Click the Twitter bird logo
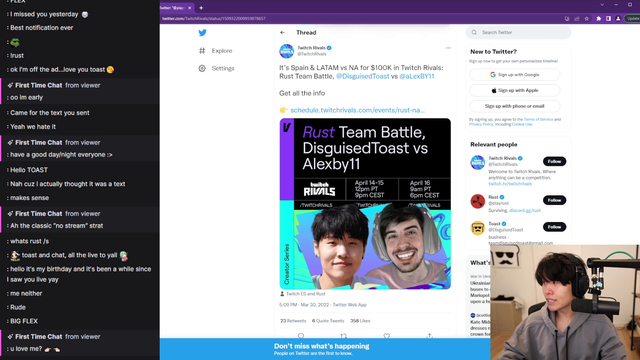640x360 pixels. tap(202, 33)
